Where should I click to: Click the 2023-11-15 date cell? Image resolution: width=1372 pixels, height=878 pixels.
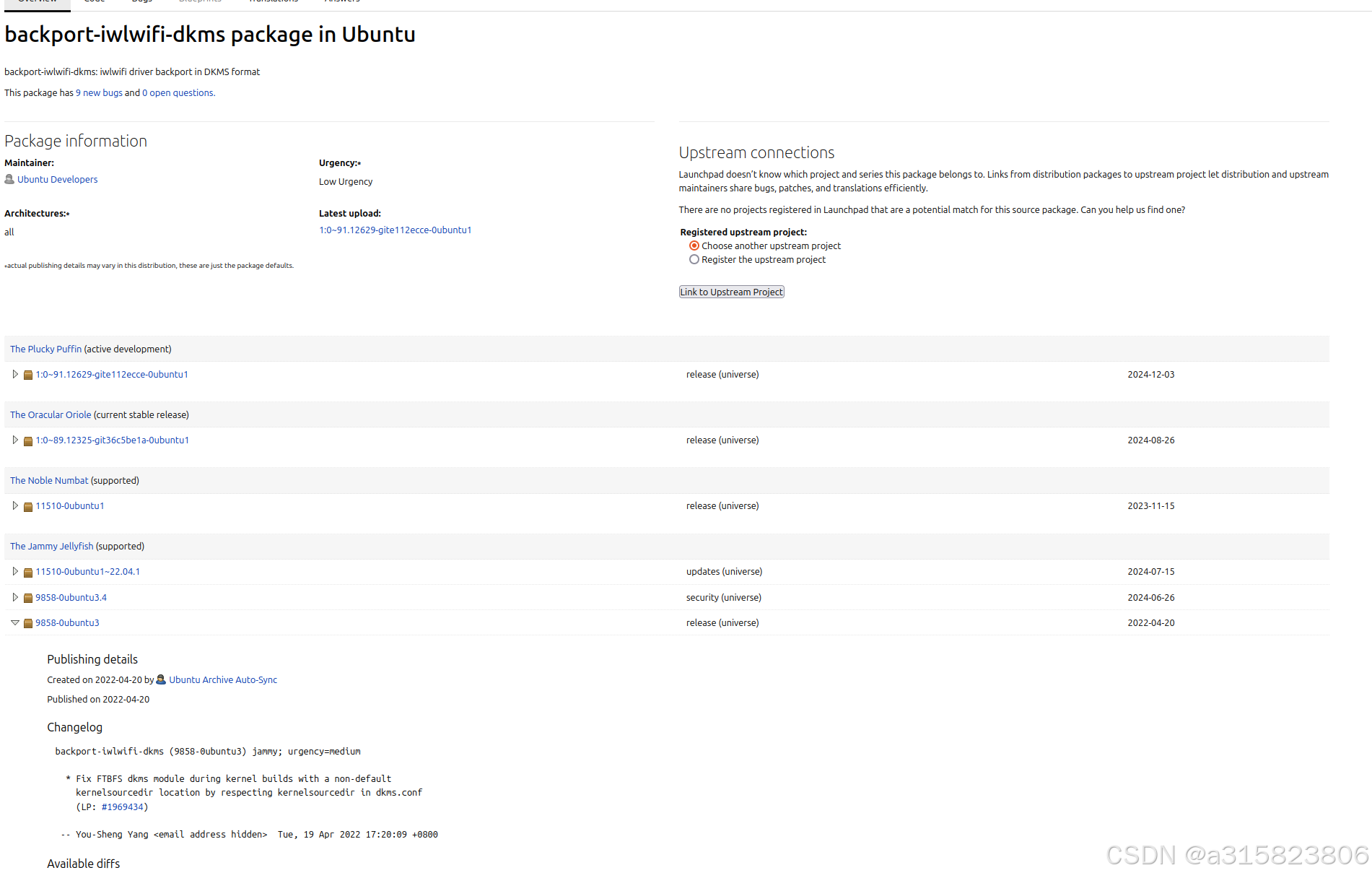pos(1150,505)
